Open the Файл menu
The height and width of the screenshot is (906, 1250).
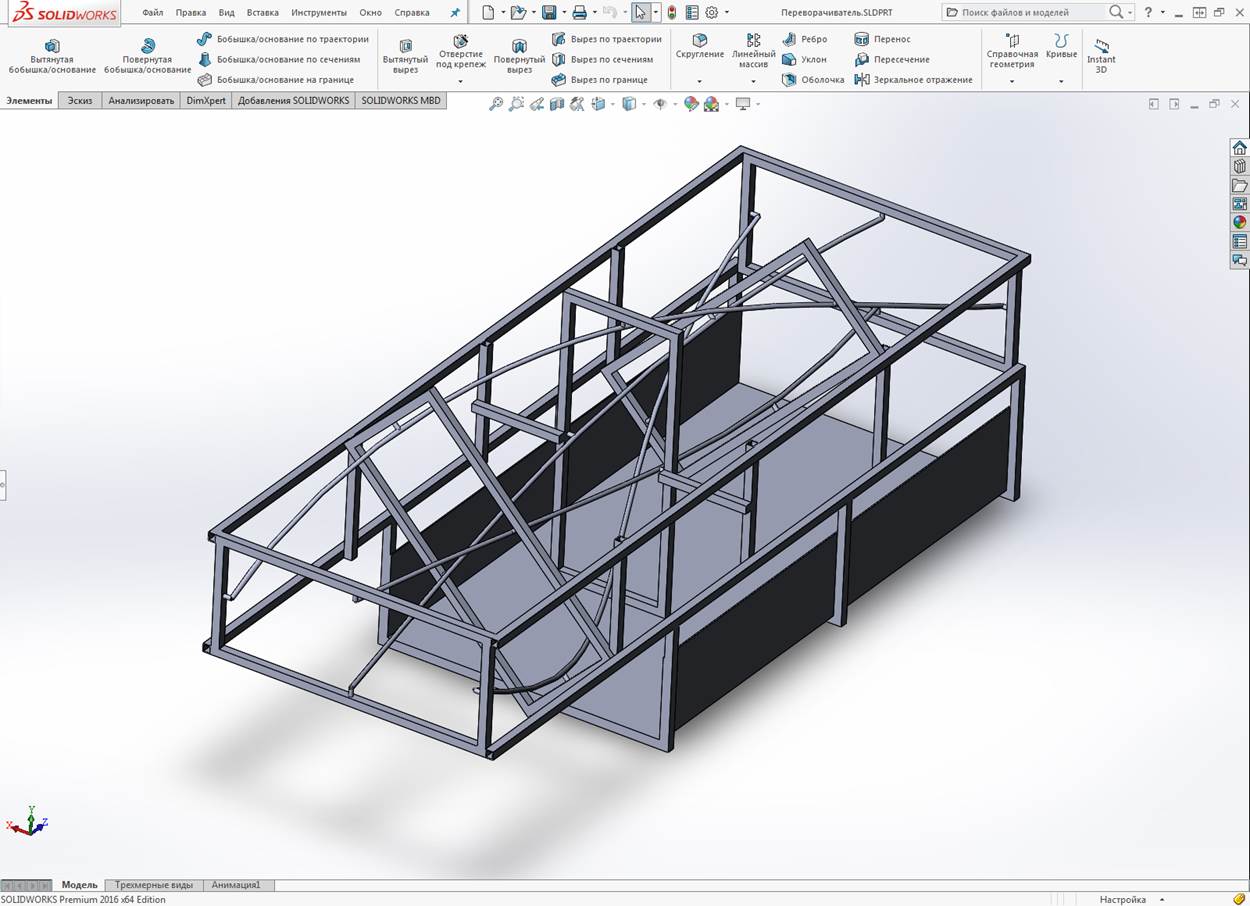(x=152, y=13)
